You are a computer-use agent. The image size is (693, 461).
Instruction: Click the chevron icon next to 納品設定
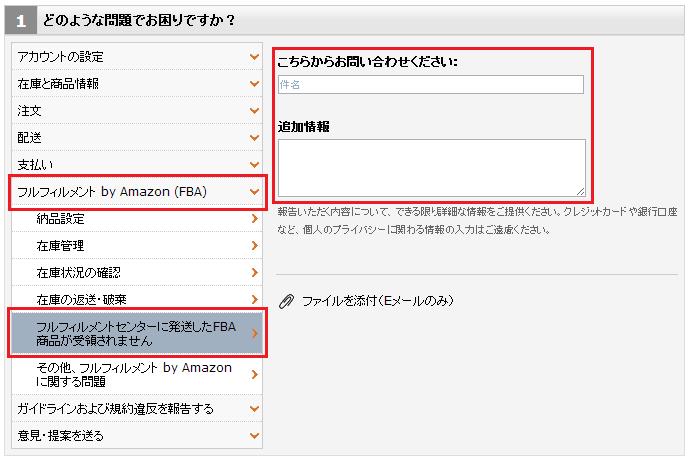(255, 218)
